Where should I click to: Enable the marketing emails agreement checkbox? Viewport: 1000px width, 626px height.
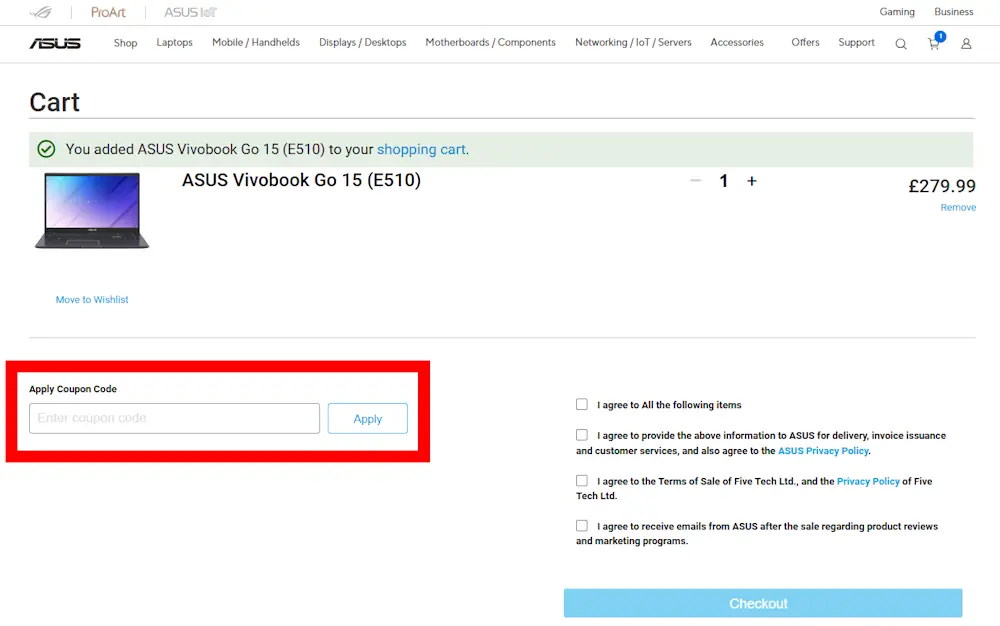pyautogui.click(x=582, y=526)
